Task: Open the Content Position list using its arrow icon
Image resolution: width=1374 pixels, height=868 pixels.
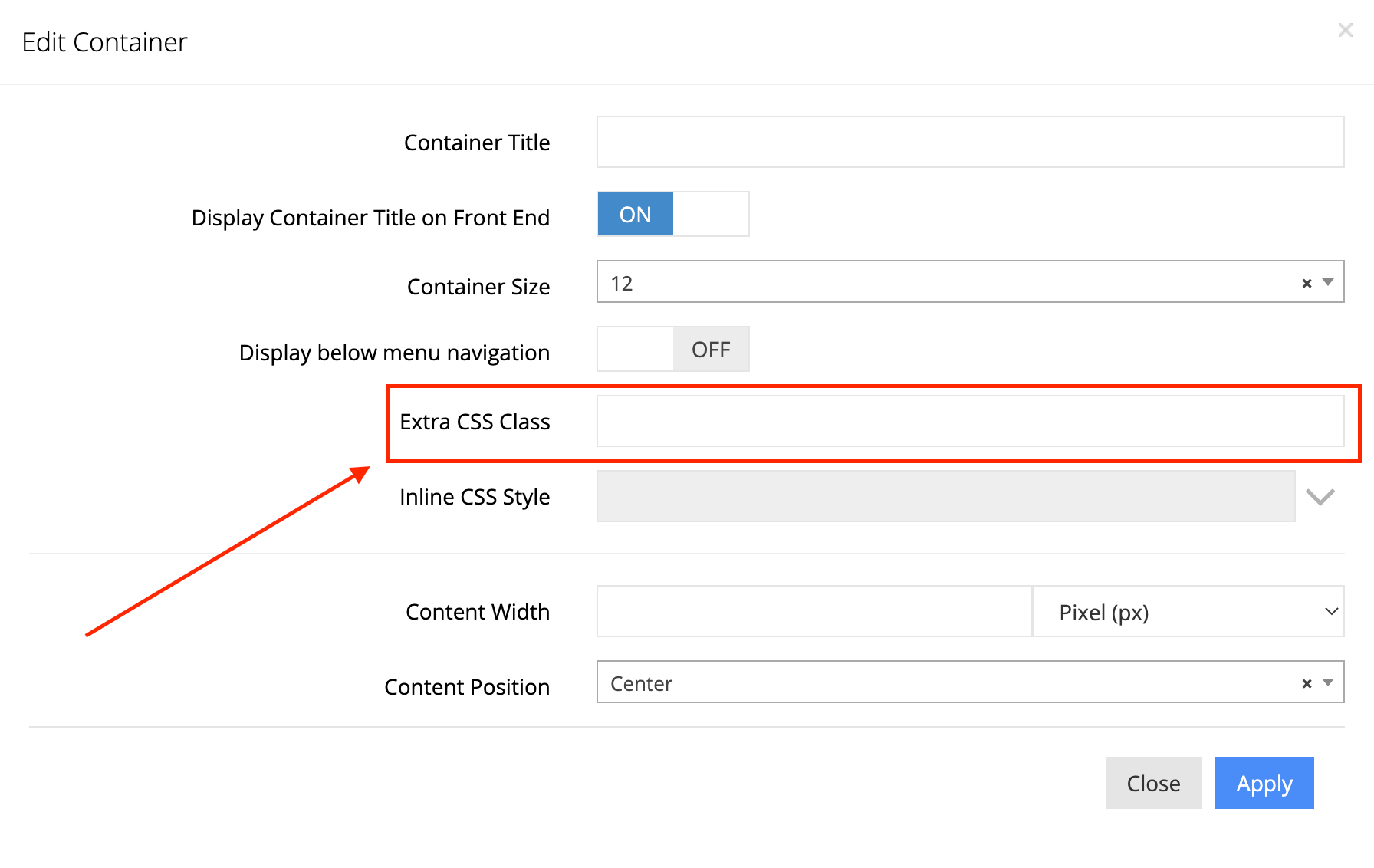Action: tap(1326, 682)
